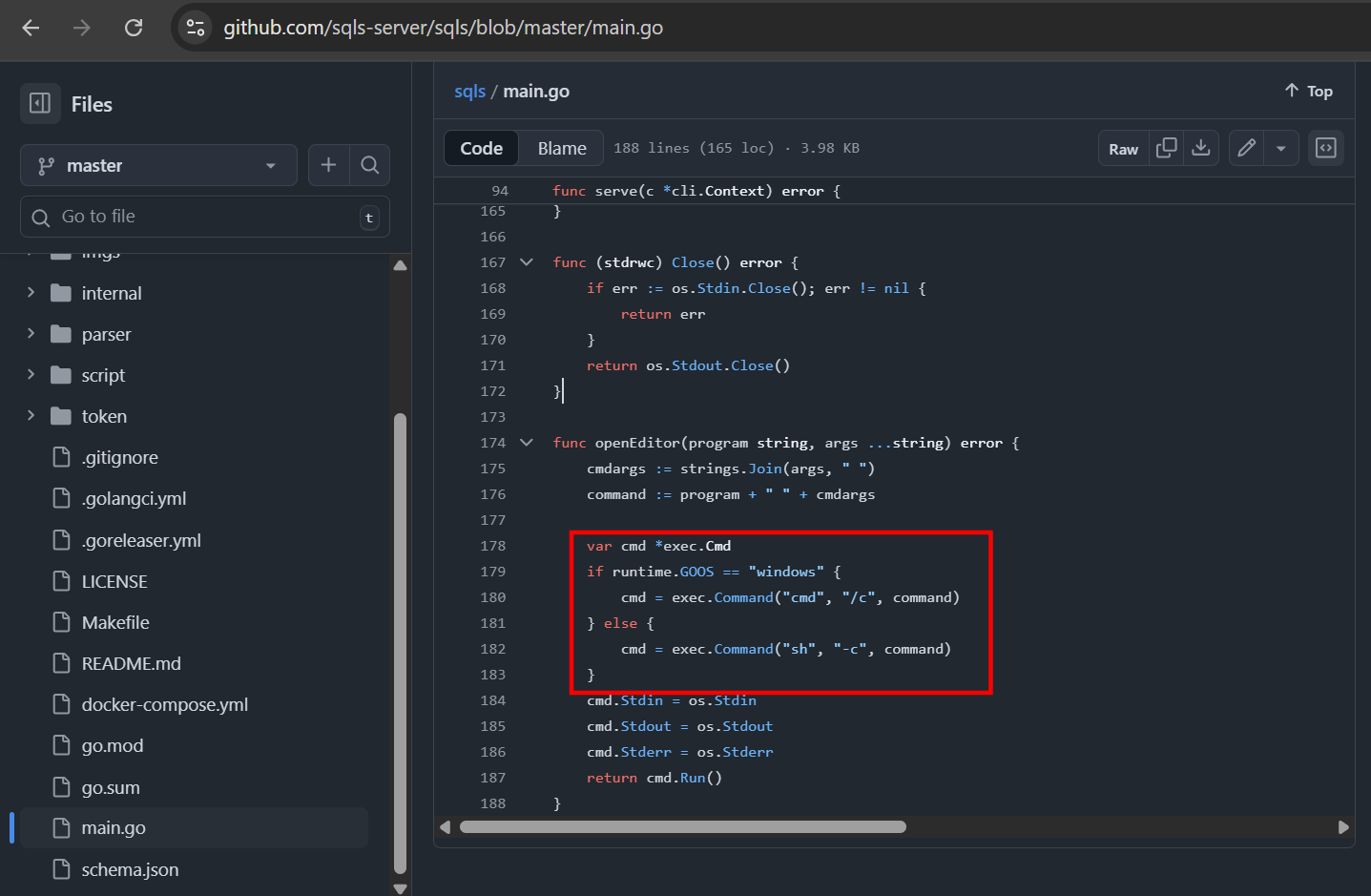The height and width of the screenshot is (896, 1371).
Task: Open the sqls breadcrumb link
Action: click(x=468, y=91)
